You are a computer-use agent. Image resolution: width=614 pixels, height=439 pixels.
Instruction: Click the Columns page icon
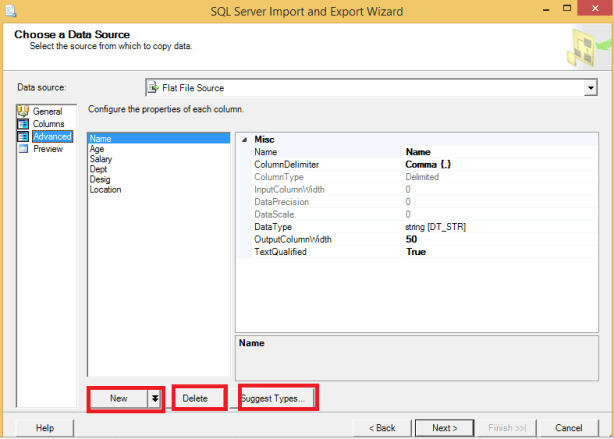coord(24,124)
